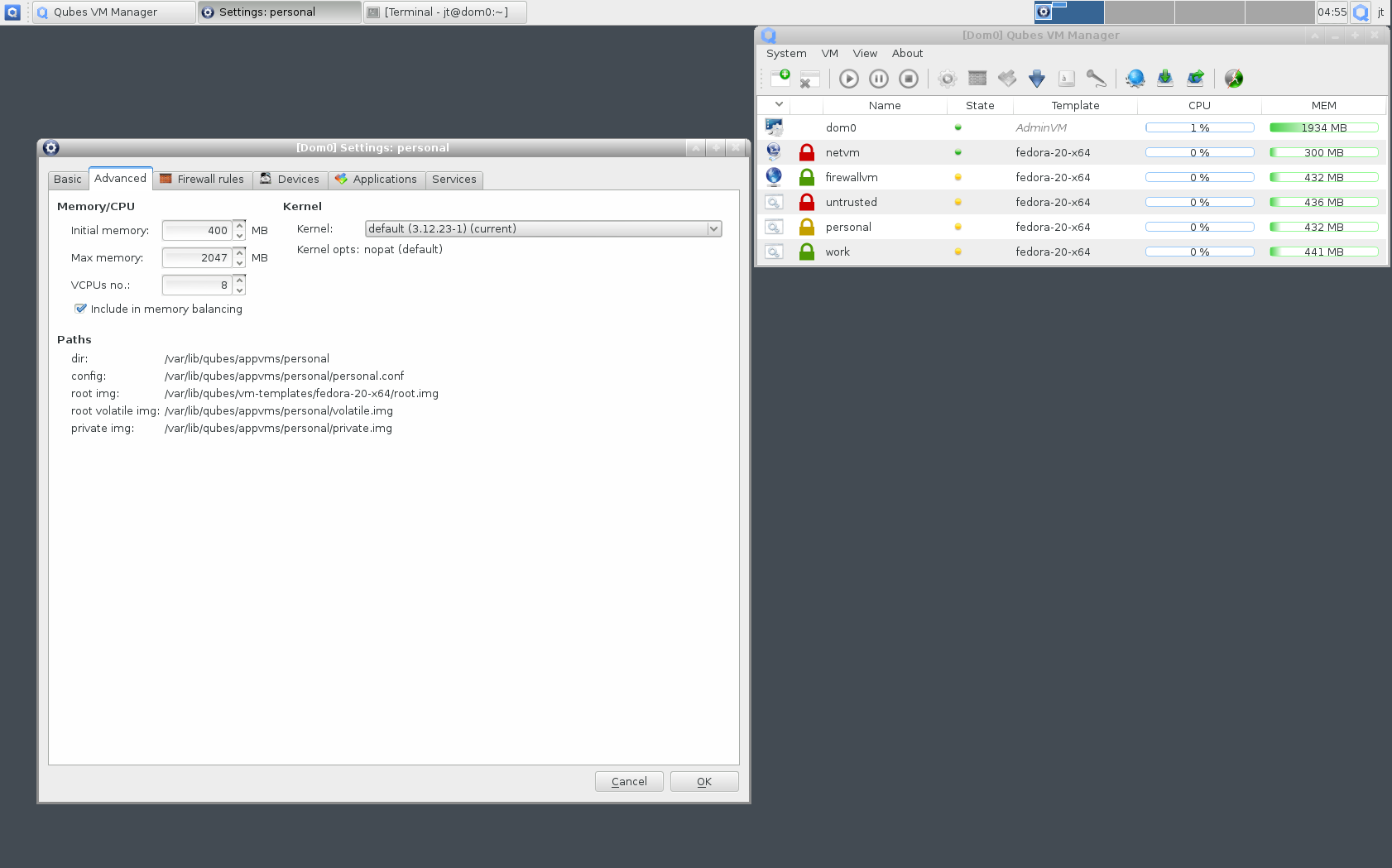
Task: Open the Kernel version dropdown
Action: point(713,228)
